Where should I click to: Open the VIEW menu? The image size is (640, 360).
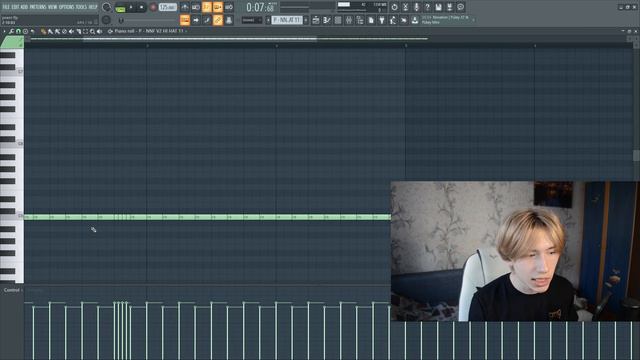(x=53, y=7)
